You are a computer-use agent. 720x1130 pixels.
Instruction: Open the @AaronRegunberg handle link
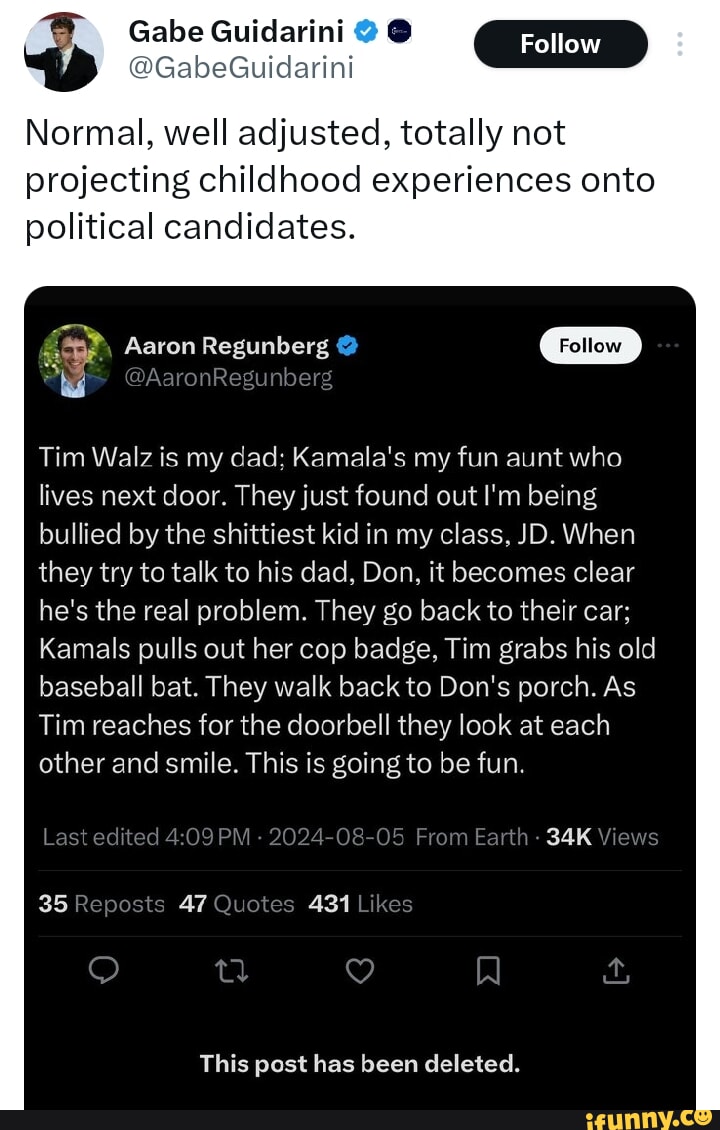point(227,377)
